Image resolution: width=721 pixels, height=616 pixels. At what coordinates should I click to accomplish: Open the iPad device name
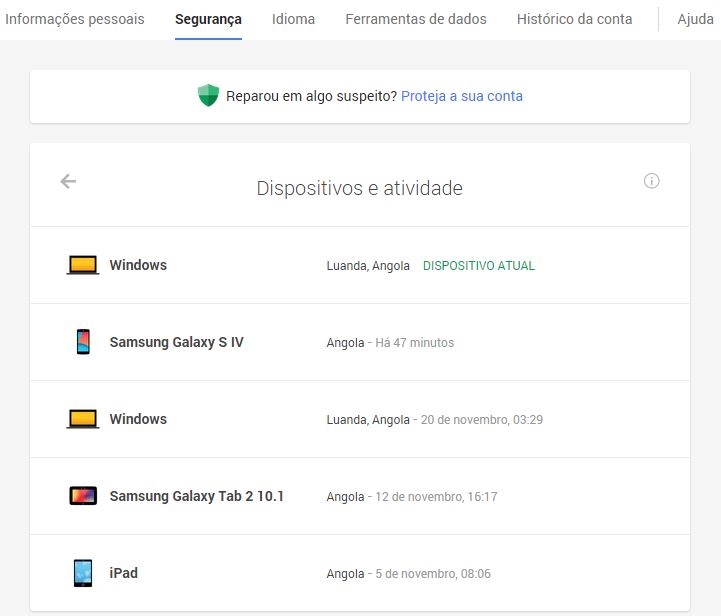124,573
